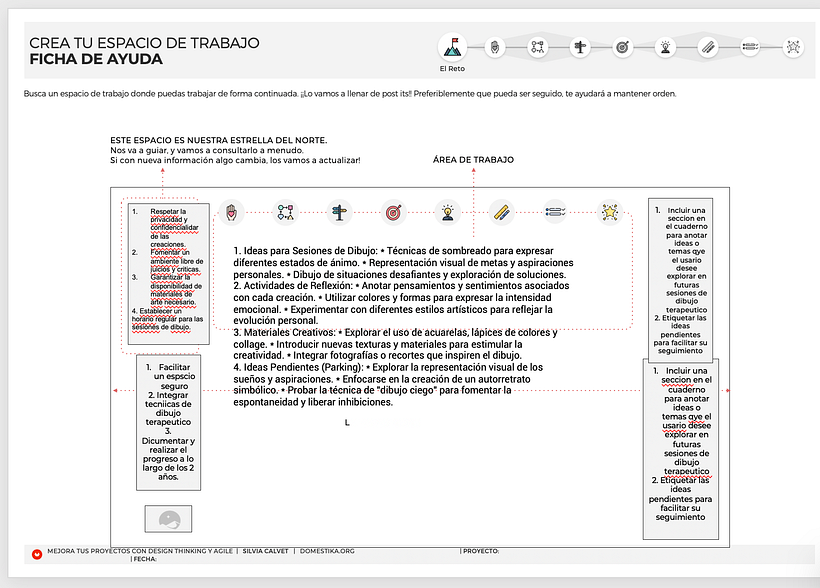
Task: Click the lower text box starting 'Incluir una seccion'
Action: tap(681, 449)
